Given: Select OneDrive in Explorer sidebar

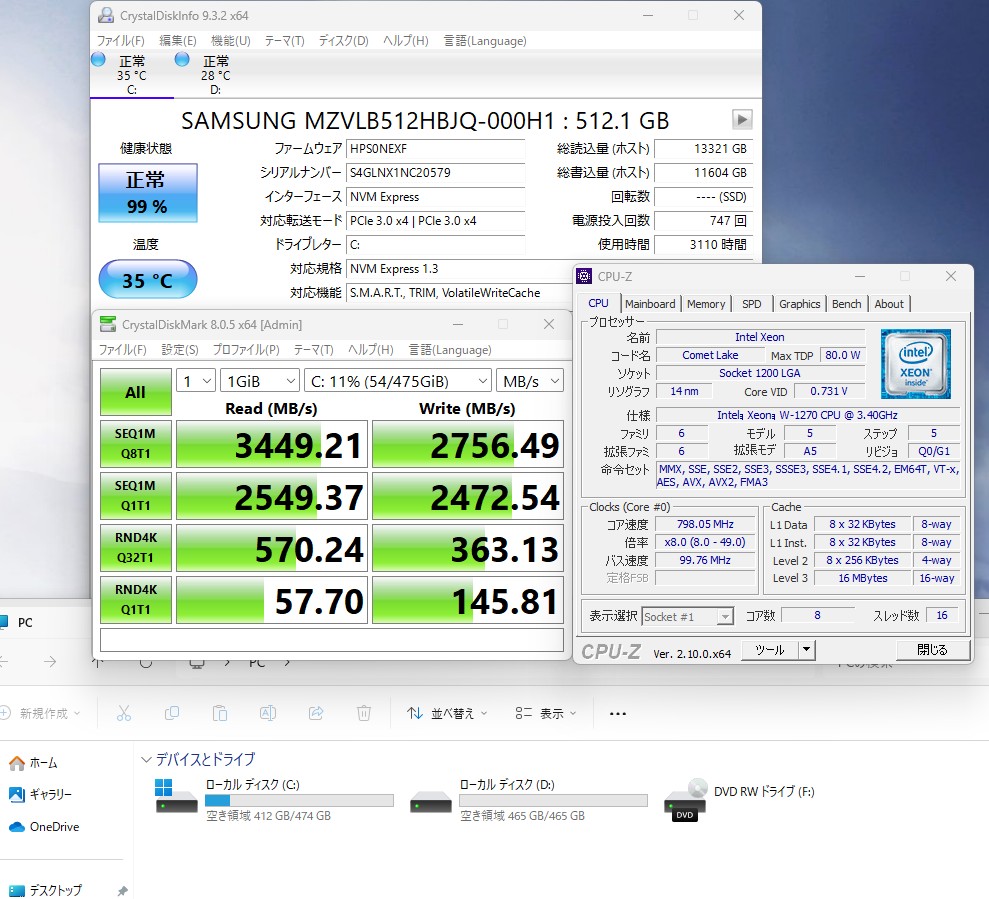Looking at the screenshot, I should coord(44,826).
